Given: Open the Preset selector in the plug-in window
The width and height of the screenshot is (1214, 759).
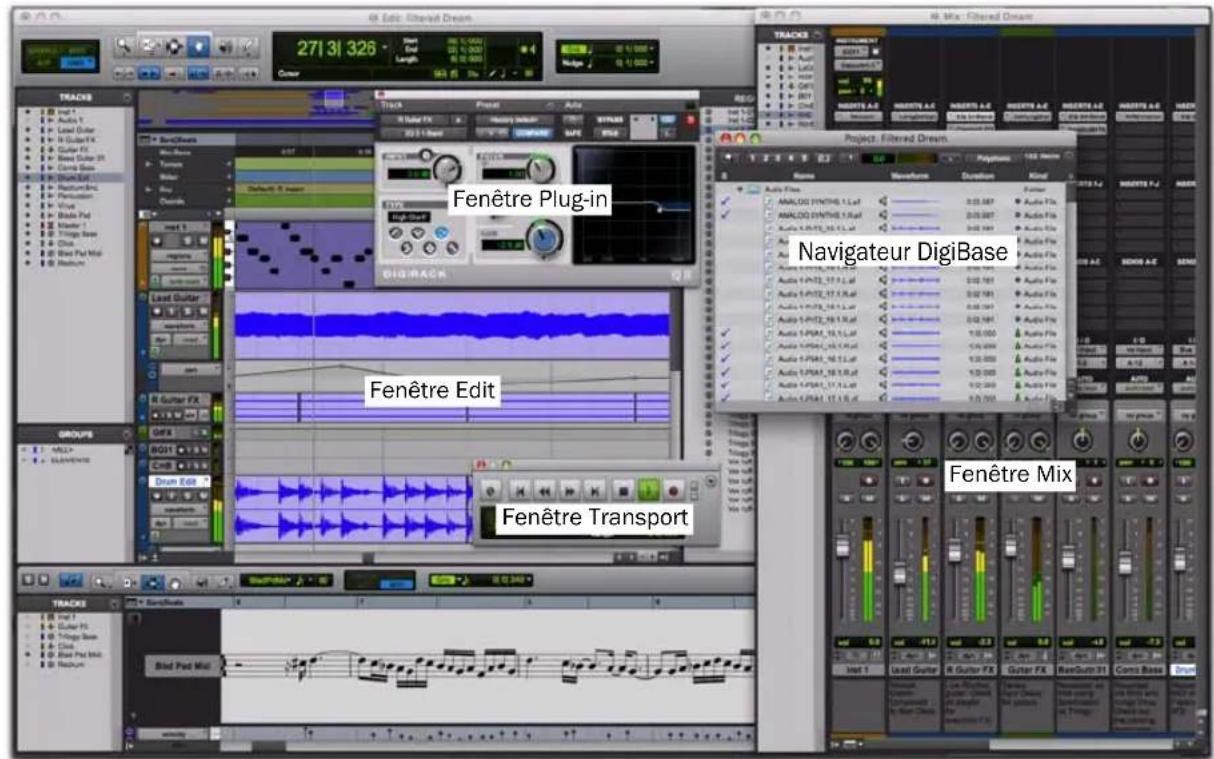Looking at the screenshot, I should (x=511, y=119).
